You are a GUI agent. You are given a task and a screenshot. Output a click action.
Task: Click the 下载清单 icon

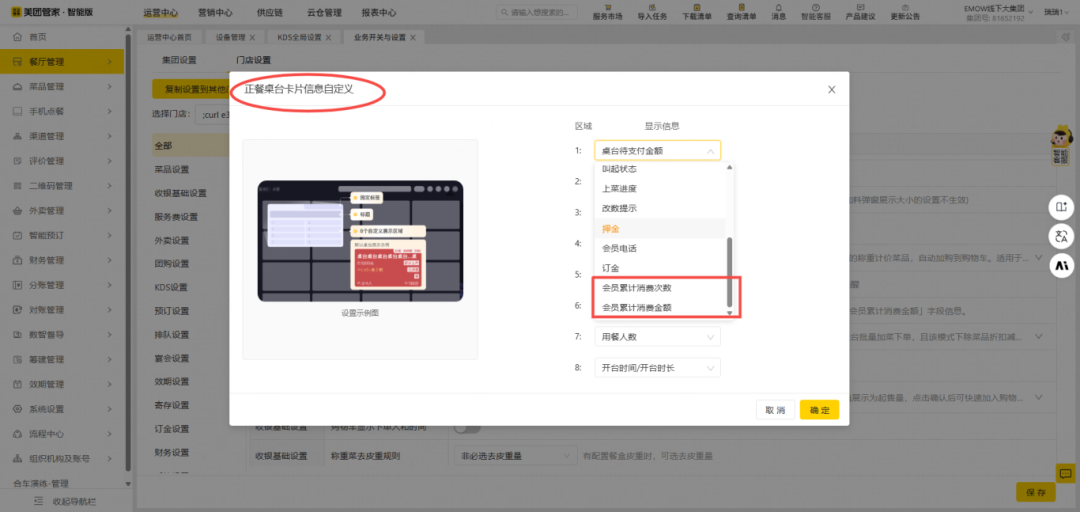click(x=696, y=9)
